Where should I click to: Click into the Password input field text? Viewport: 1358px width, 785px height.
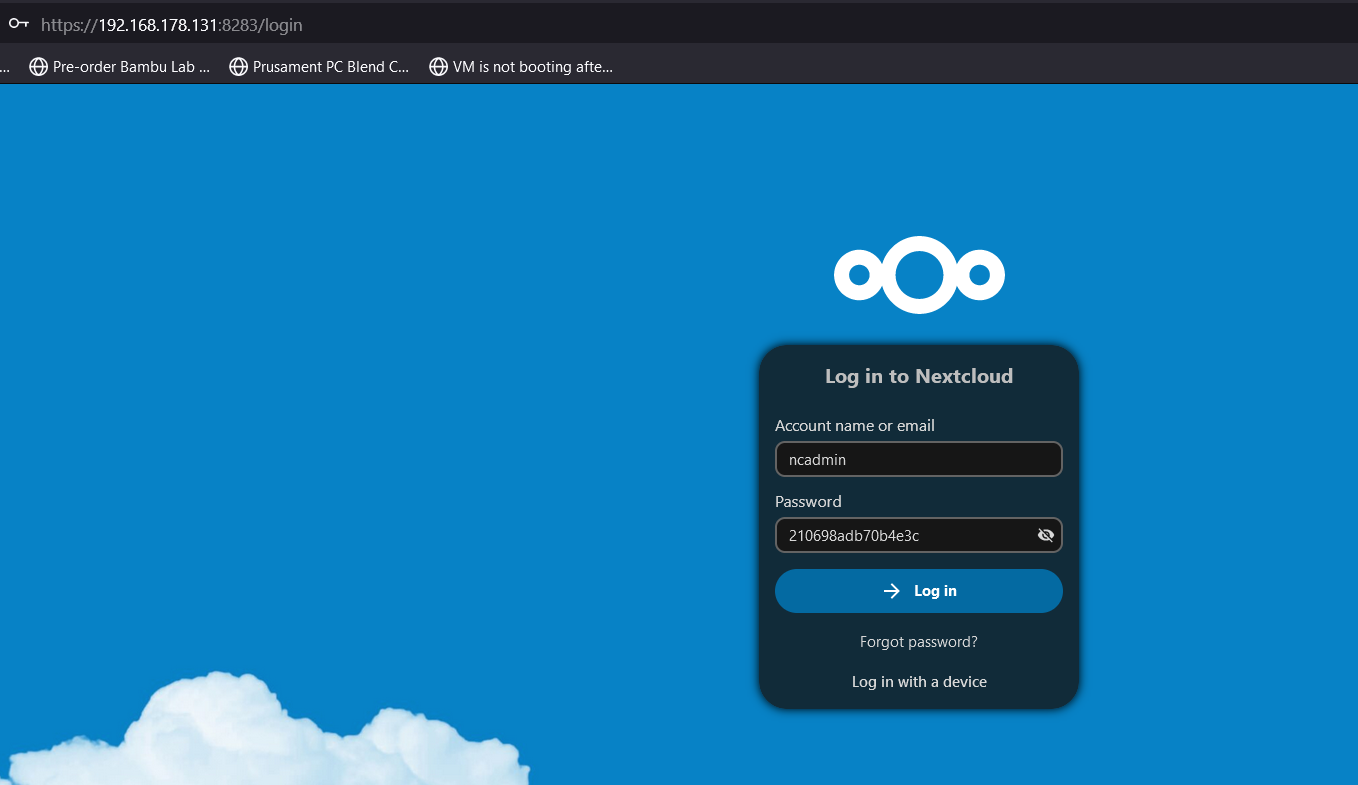tap(900, 535)
